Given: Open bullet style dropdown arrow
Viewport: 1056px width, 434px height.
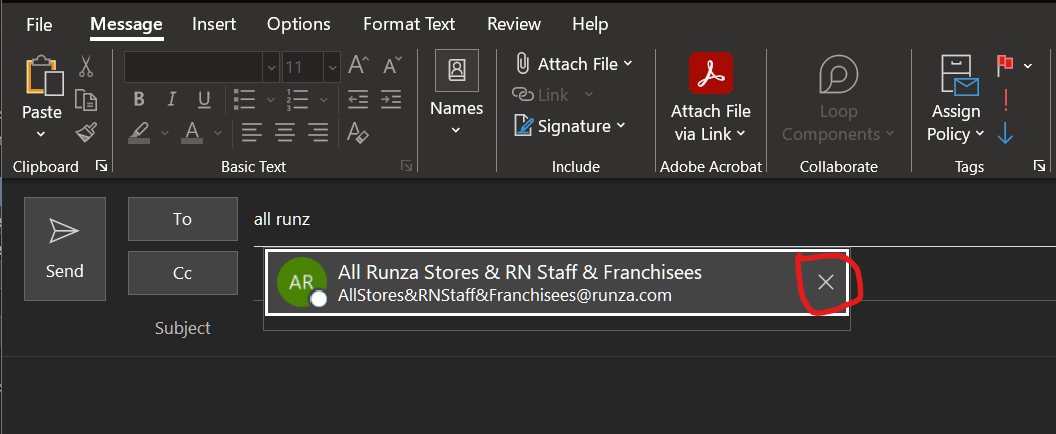Looking at the screenshot, I should [x=271, y=100].
